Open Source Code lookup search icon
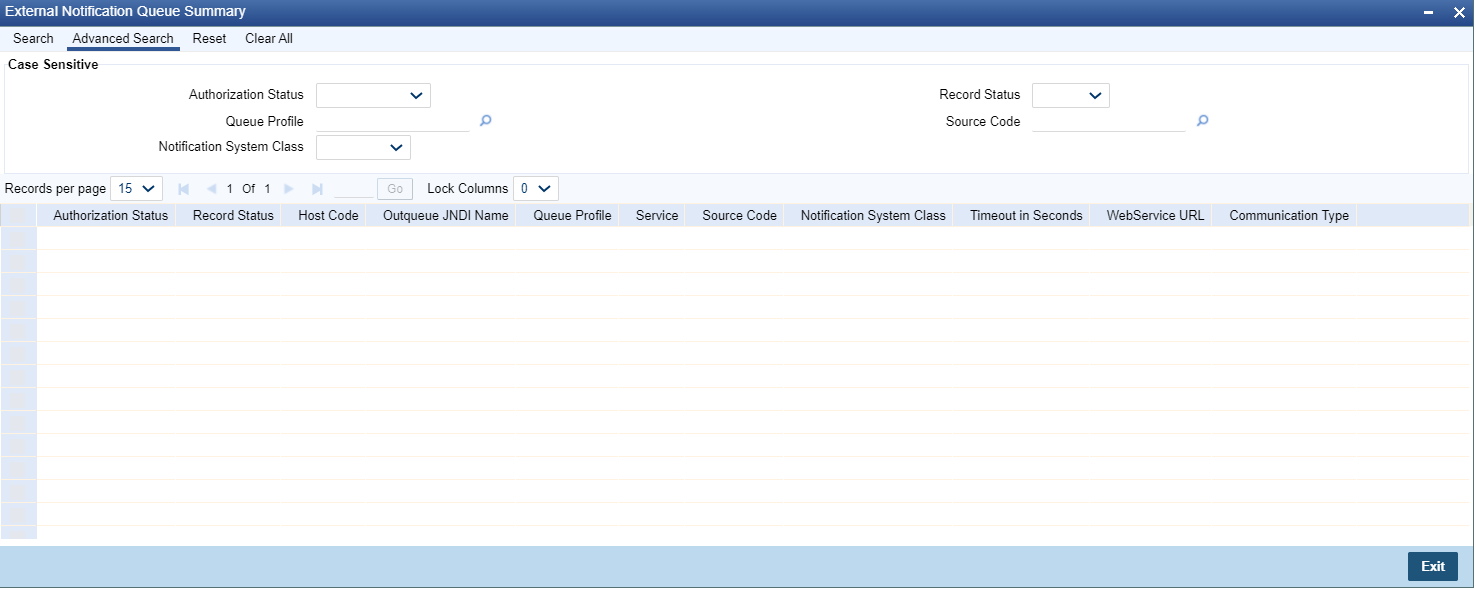1476x590 pixels. pyautogui.click(x=1202, y=121)
